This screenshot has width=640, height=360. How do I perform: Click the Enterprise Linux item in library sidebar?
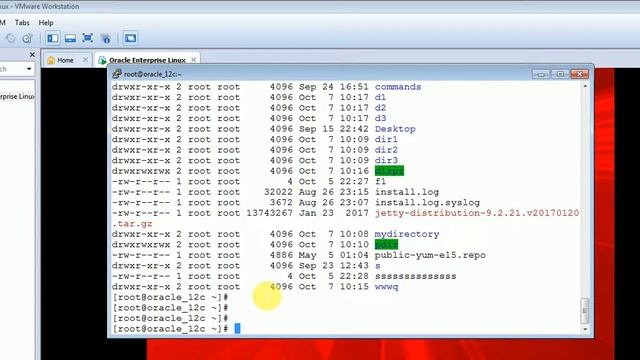17,97
